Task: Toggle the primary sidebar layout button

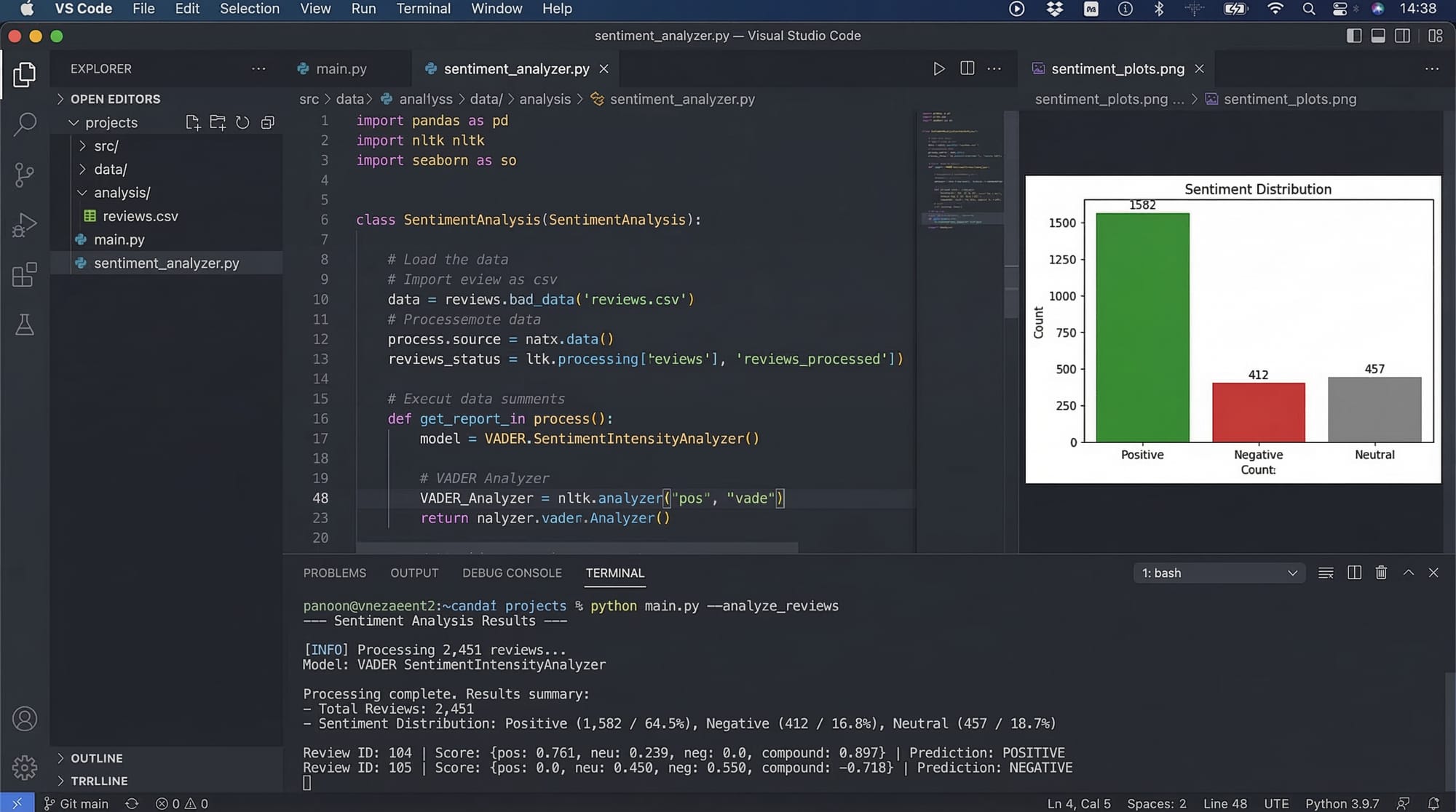Action: point(1354,36)
